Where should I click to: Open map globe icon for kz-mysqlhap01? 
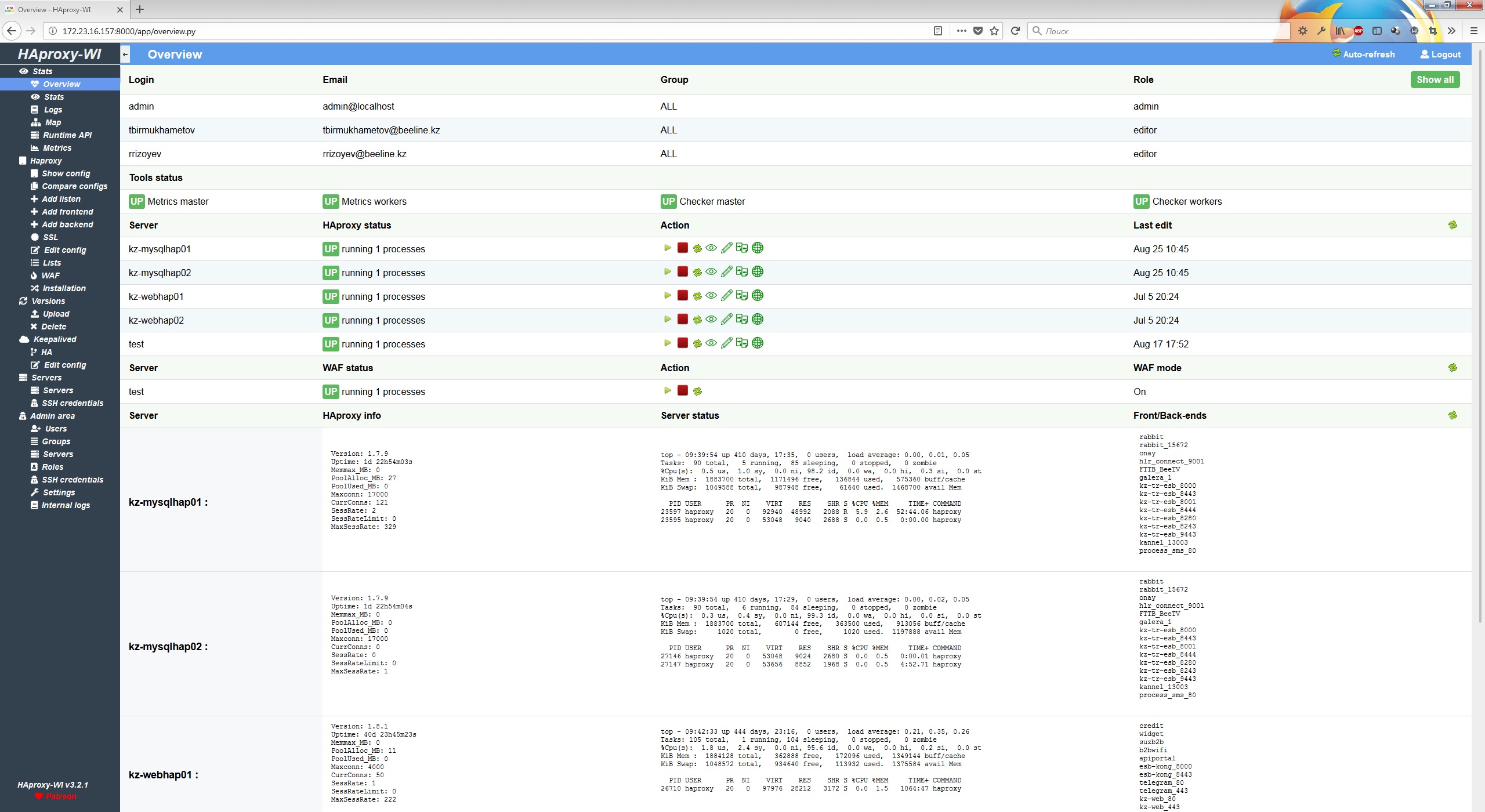757,248
